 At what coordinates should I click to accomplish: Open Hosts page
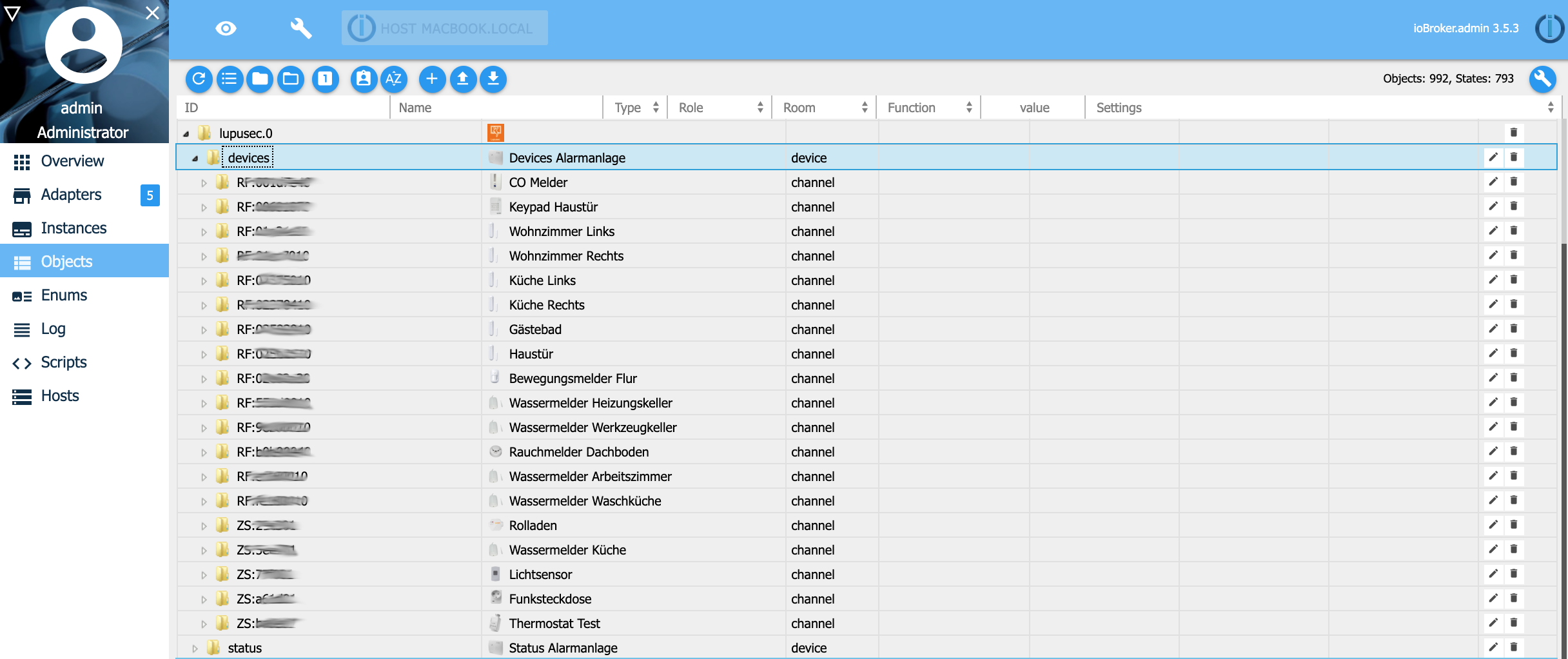pyautogui.click(x=84, y=396)
